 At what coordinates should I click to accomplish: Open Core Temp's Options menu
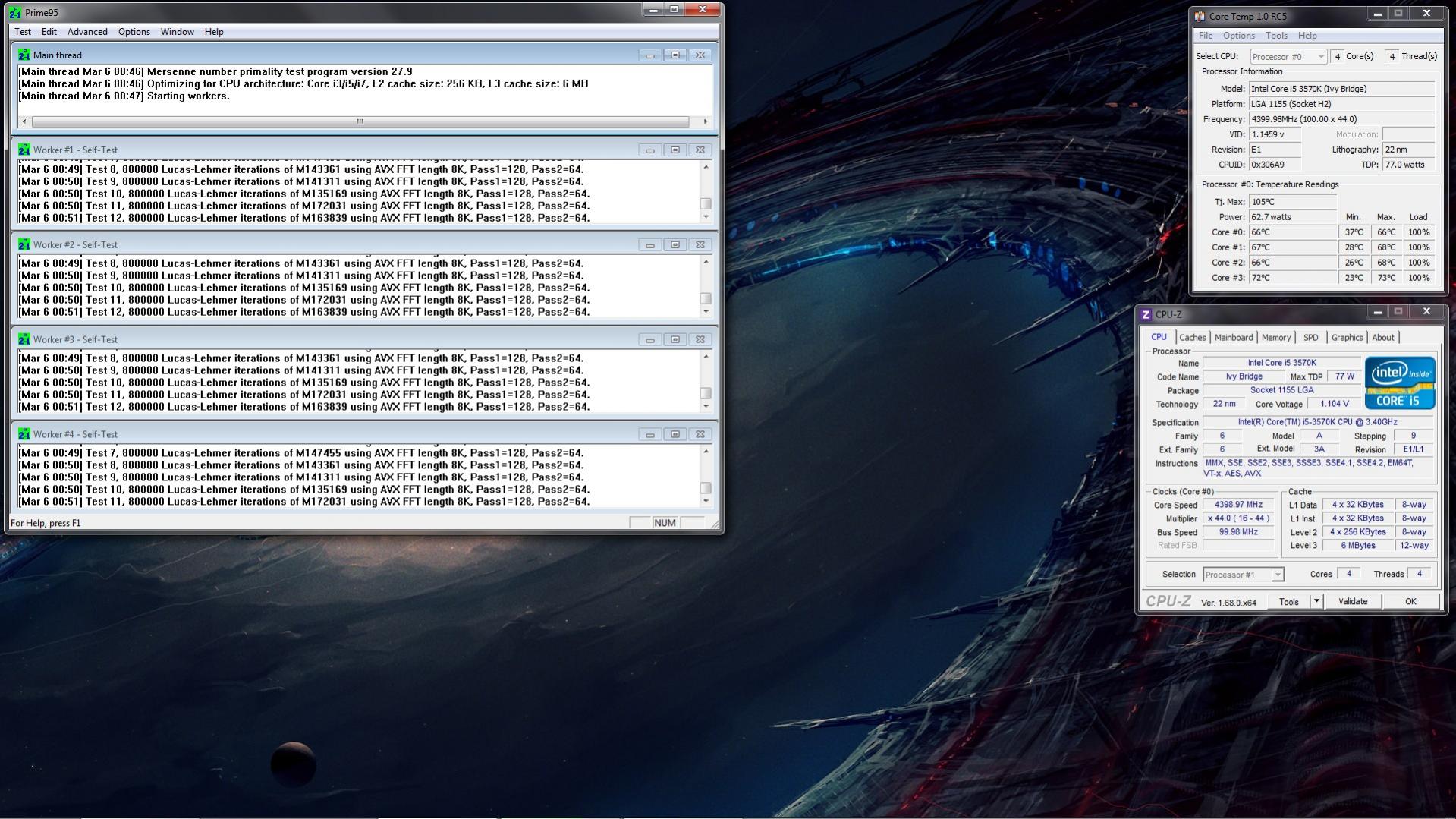(1238, 36)
